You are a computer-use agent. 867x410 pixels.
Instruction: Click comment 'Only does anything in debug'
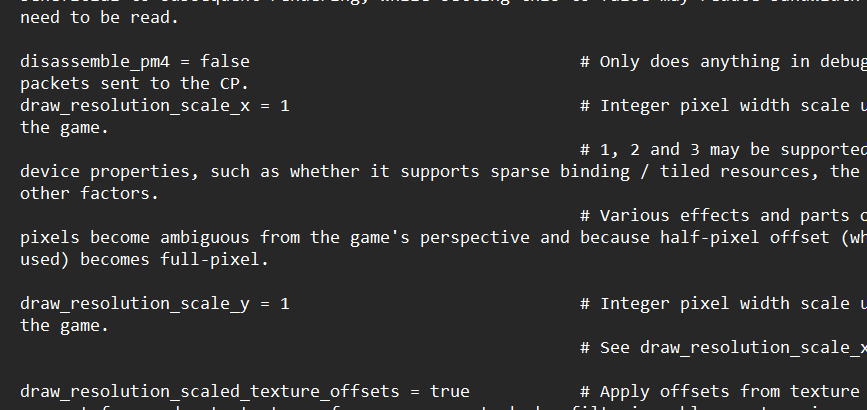(723, 61)
